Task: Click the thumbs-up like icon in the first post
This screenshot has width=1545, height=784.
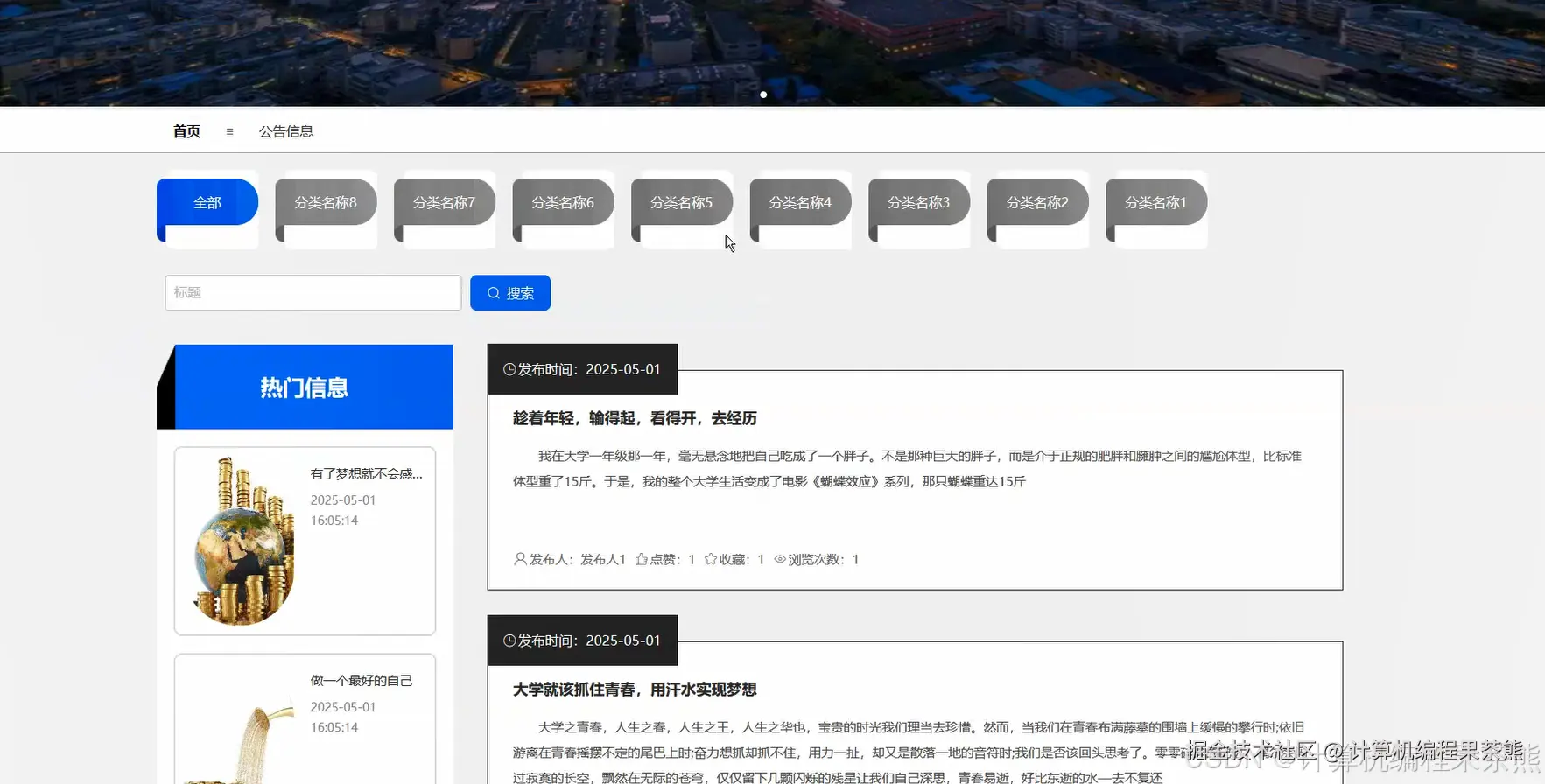Action: [x=642, y=559]
